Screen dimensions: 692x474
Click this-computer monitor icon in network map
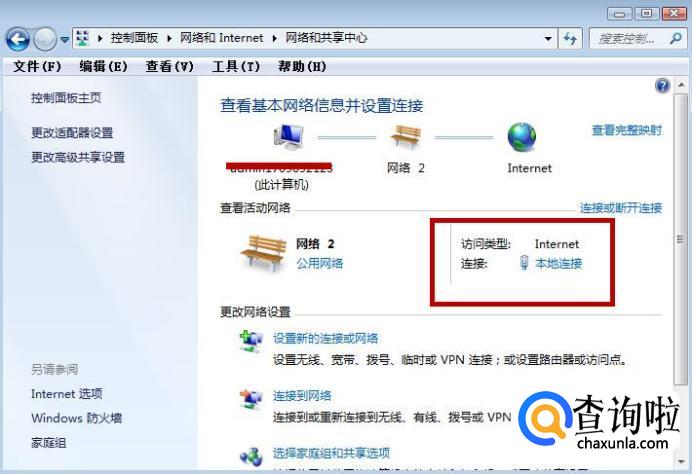289,136
